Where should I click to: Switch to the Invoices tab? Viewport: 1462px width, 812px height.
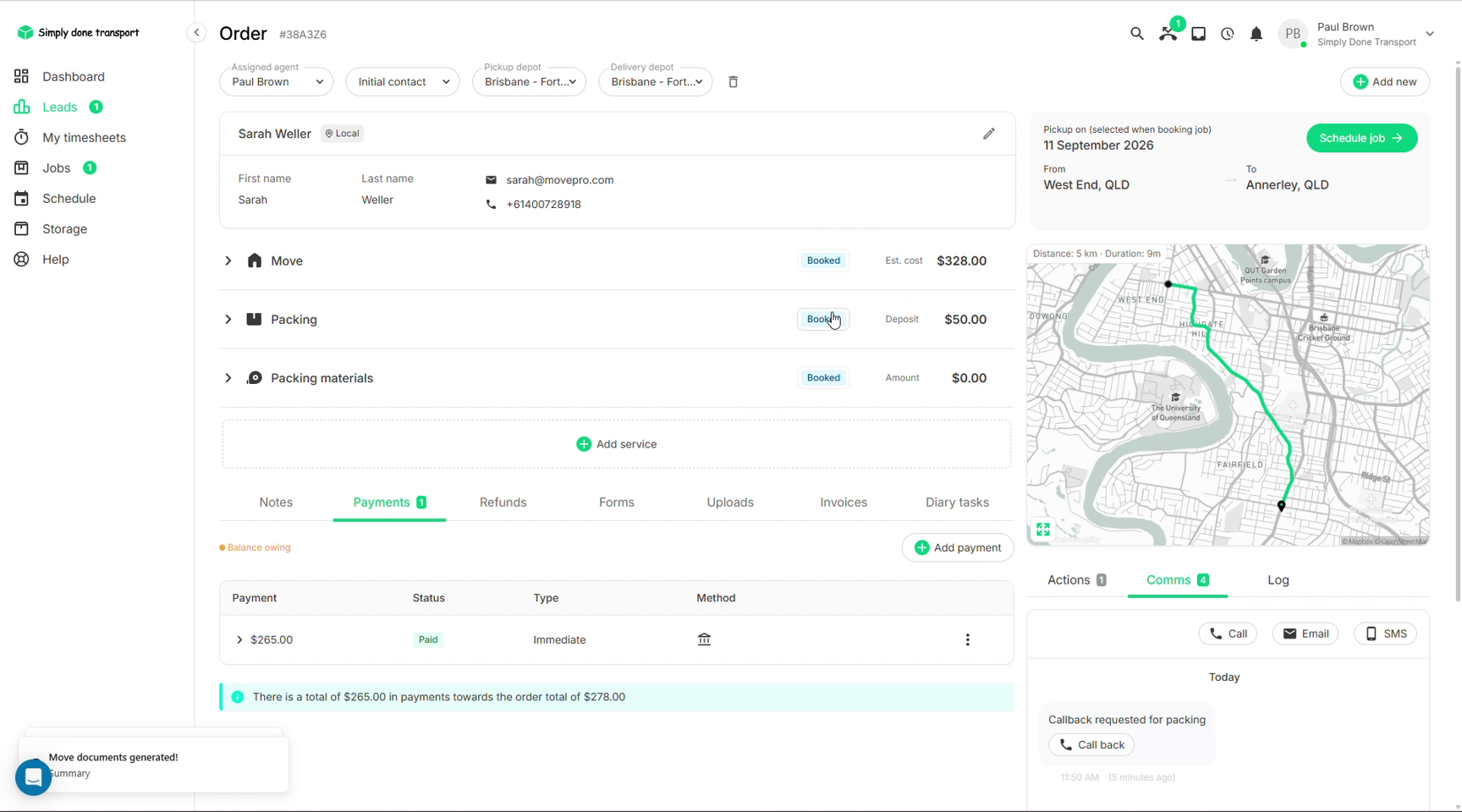coord(844,502)
